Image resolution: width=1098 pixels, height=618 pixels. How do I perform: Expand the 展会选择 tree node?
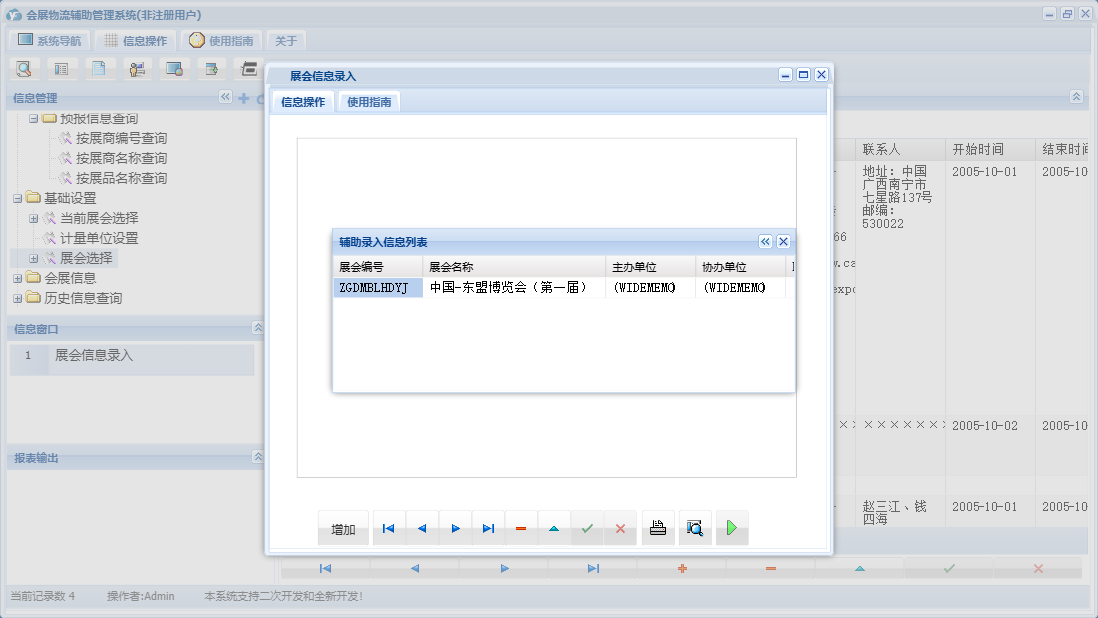click(x=33, y=258)
